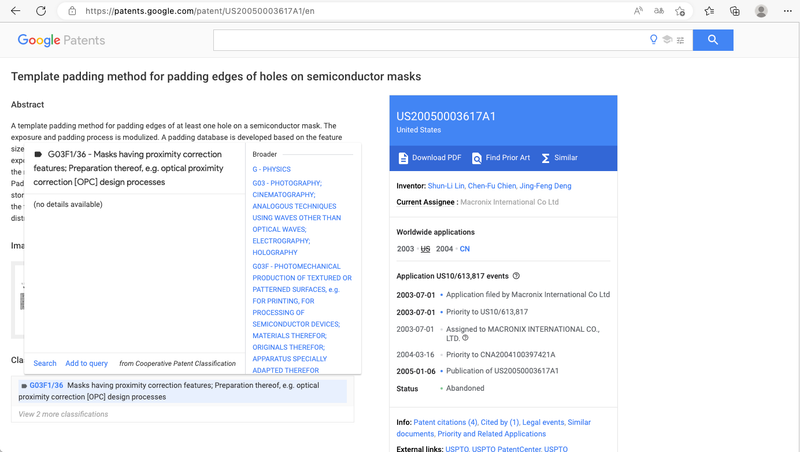Click the CN worldwide application link
This screenshot has width=800, height=452.
pyautogui.click(x=465, y=248)
